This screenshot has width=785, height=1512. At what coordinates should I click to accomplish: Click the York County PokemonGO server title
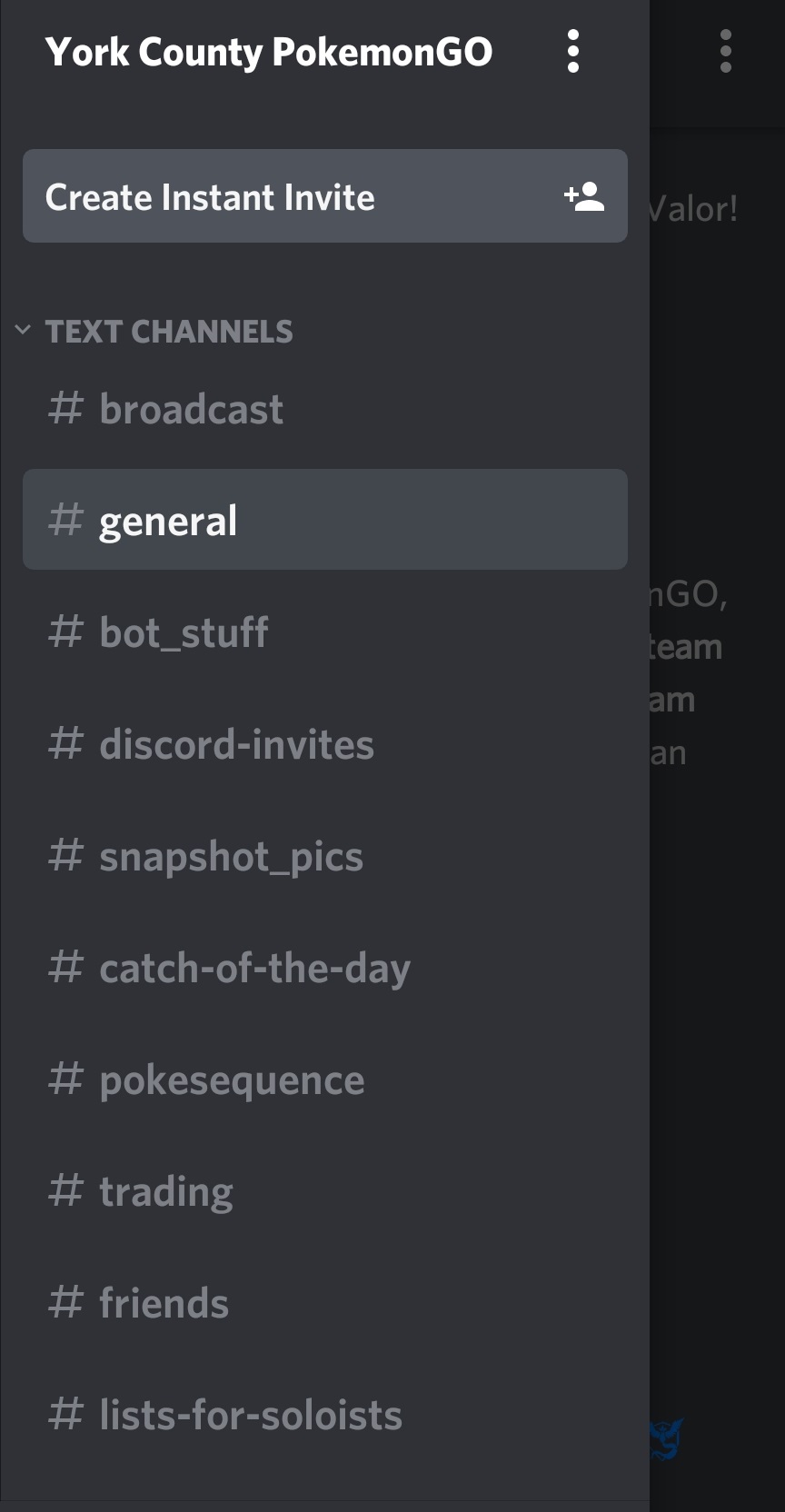point(269,52)
